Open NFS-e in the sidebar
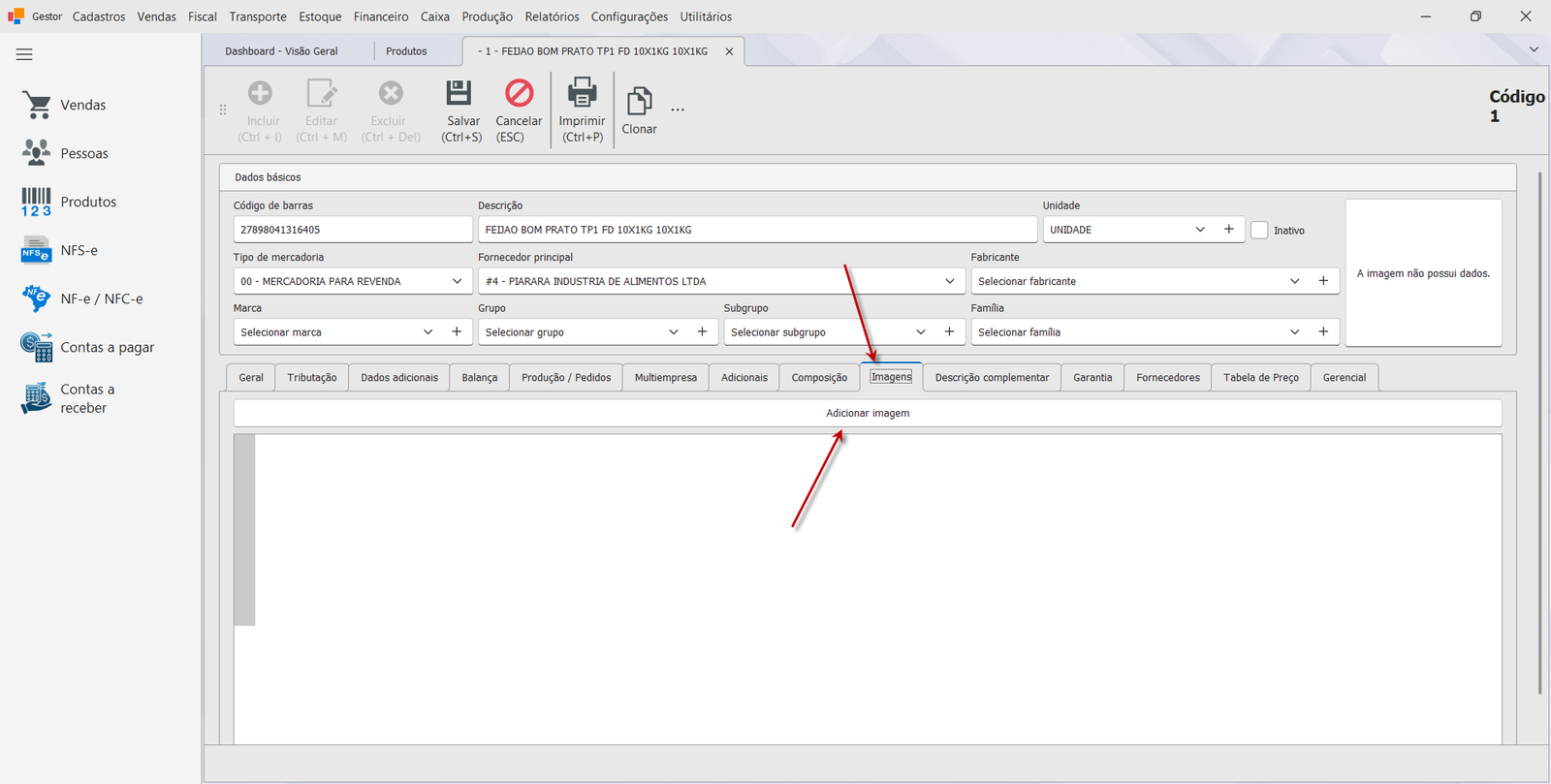The image size is (1551, 784). [x=60, y=250]
